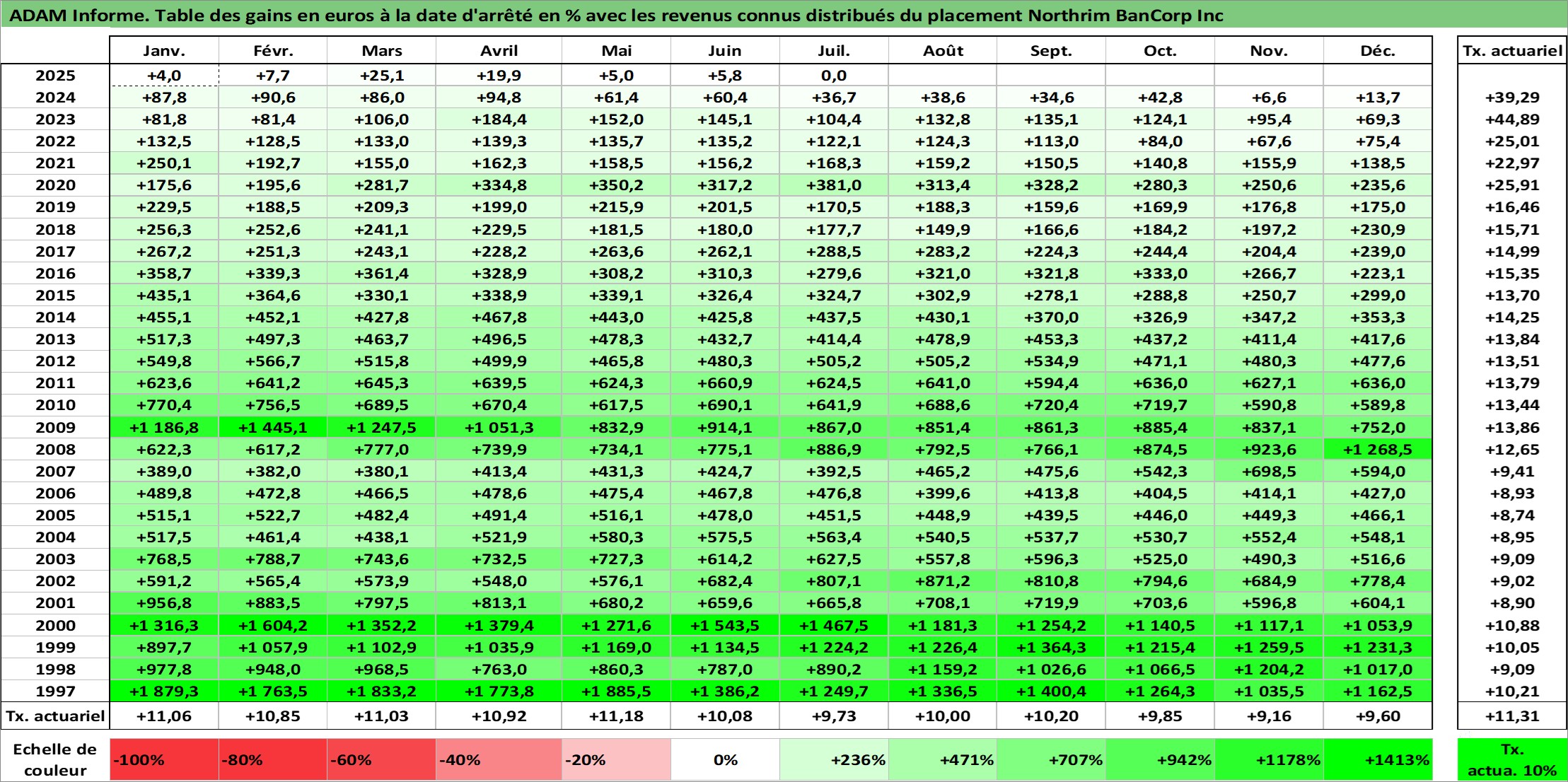Click the value '+1 445,1' in 2009
Viewport: 1568px width, 782px height.
pyautogui.click(x=273, y=428)
